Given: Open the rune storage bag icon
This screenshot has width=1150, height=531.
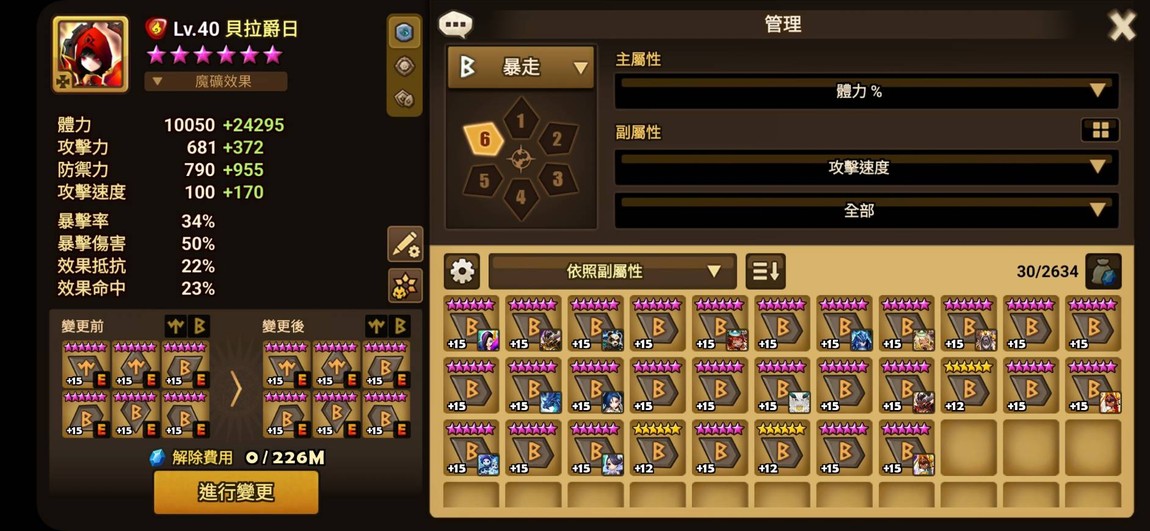Looking at the screenshot, I should (1103, 271).
